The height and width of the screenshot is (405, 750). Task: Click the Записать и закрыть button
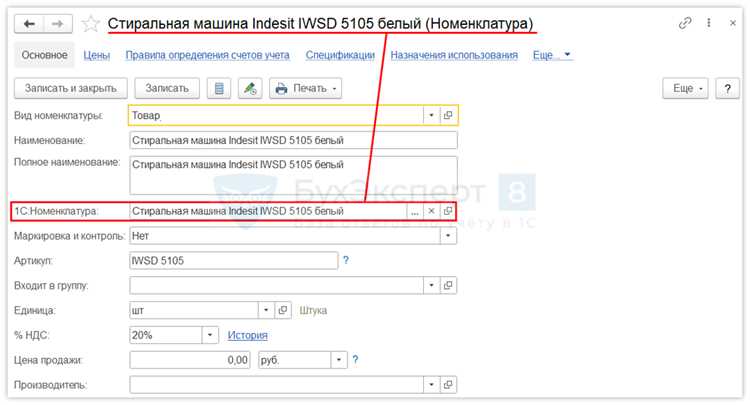click(x=71, y=88)
